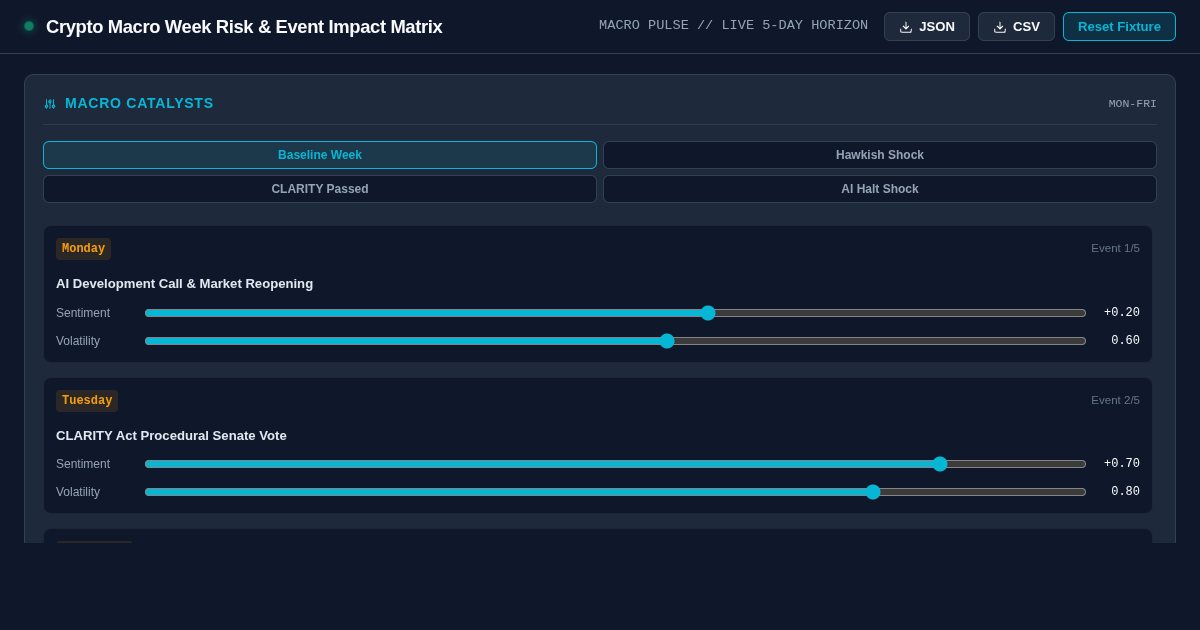The height and width of the screenshot is (630, 1200).
Task: Click the sliders icon beside Macro Catalysts
Action: (50, 104)
